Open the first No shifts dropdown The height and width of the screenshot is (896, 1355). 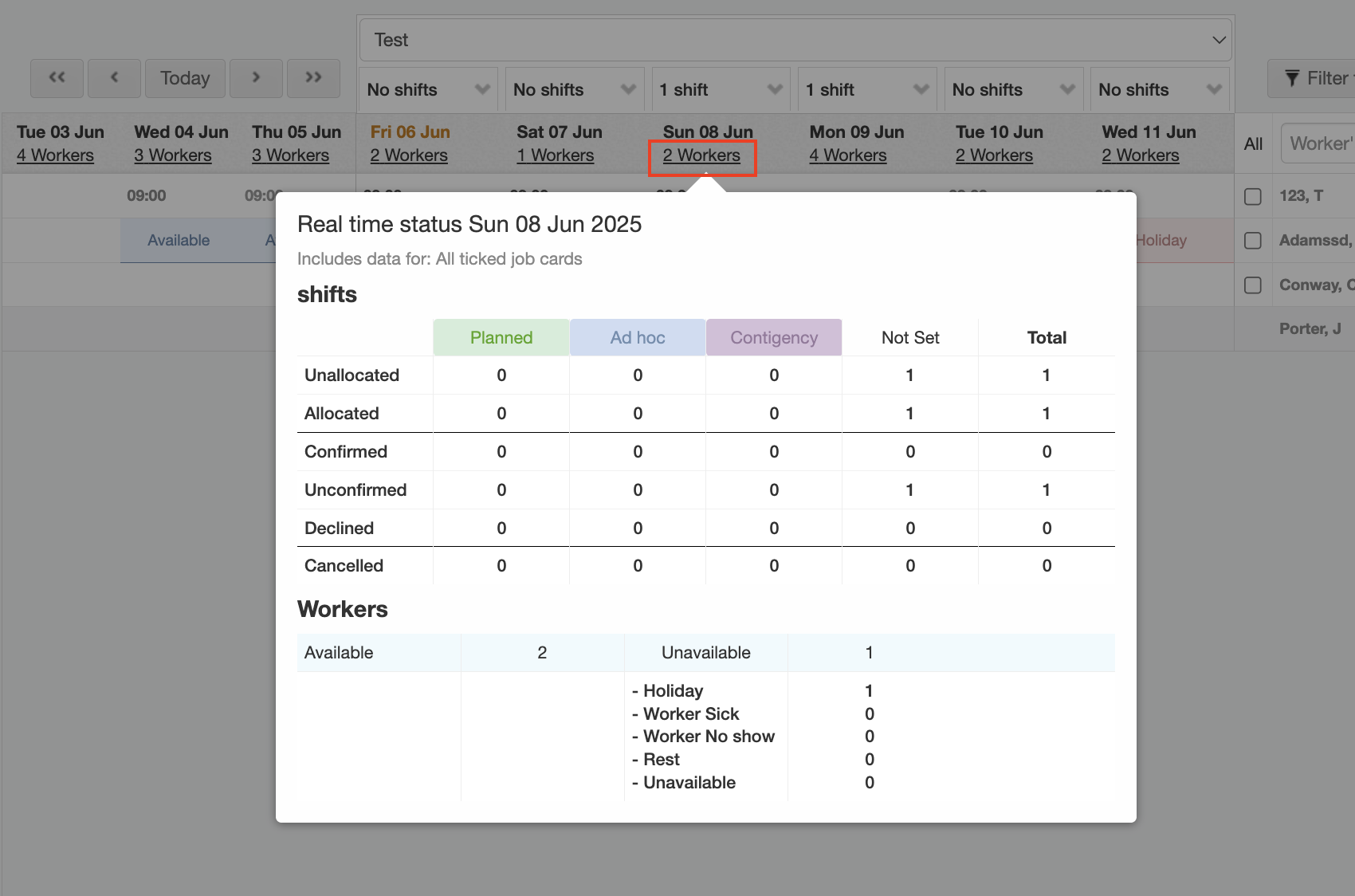tap(428, 89)
